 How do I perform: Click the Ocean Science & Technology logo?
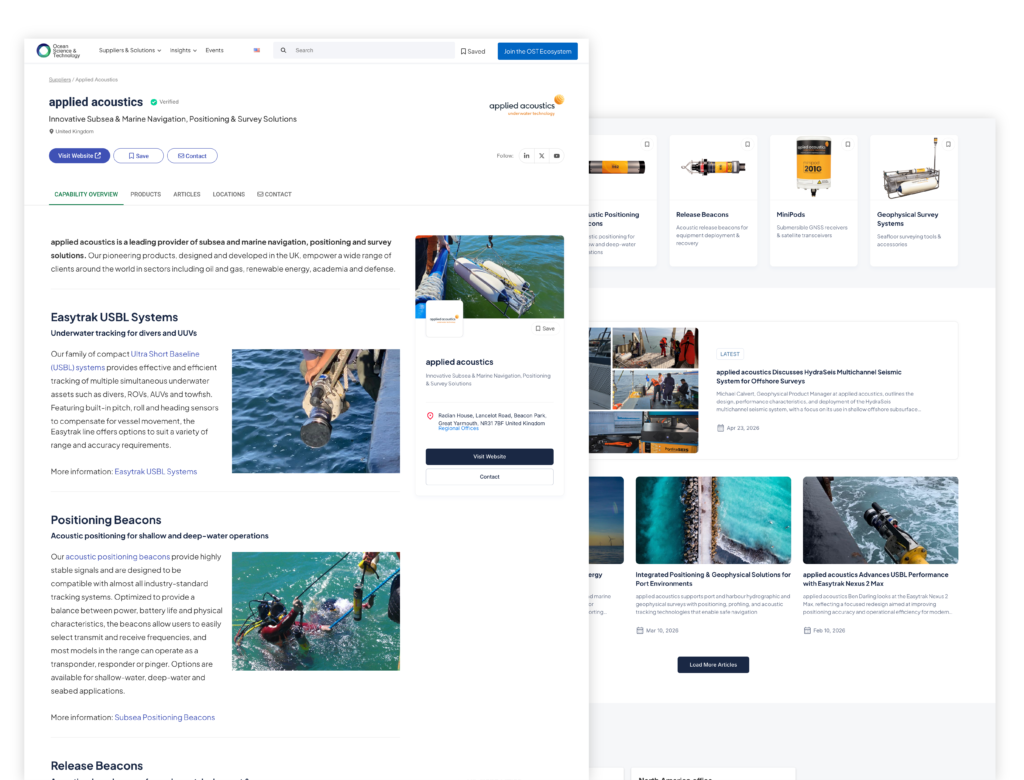(57, 50)
